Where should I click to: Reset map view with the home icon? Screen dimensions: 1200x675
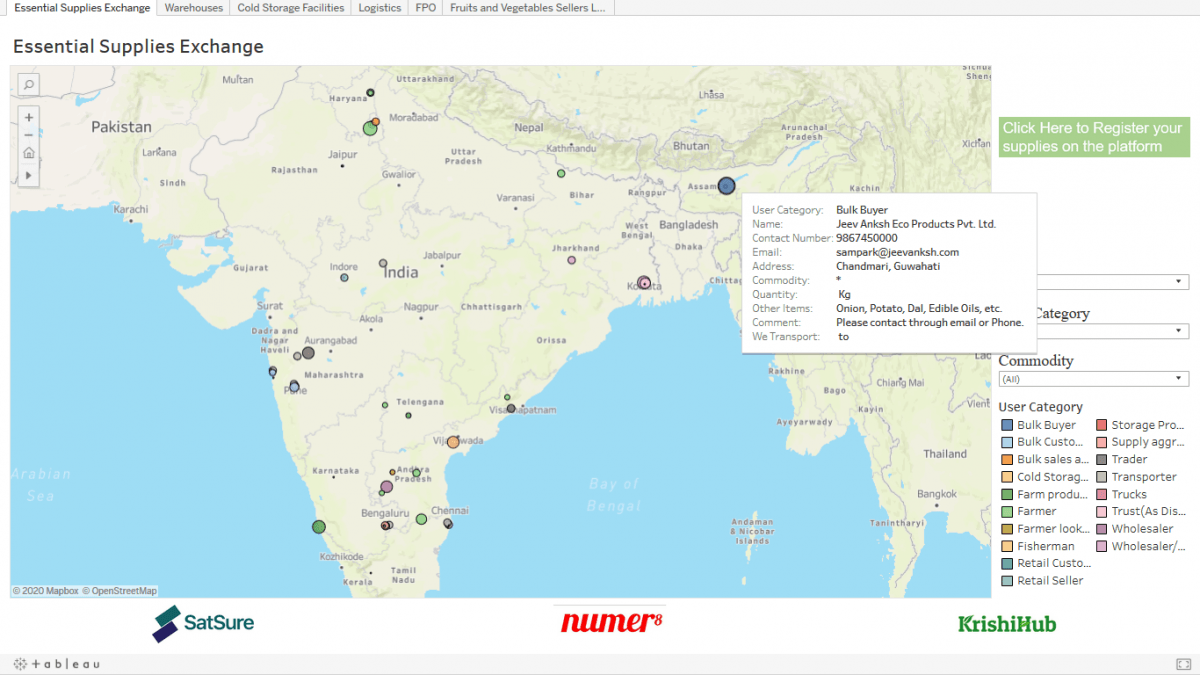click(x=29, y=153)
